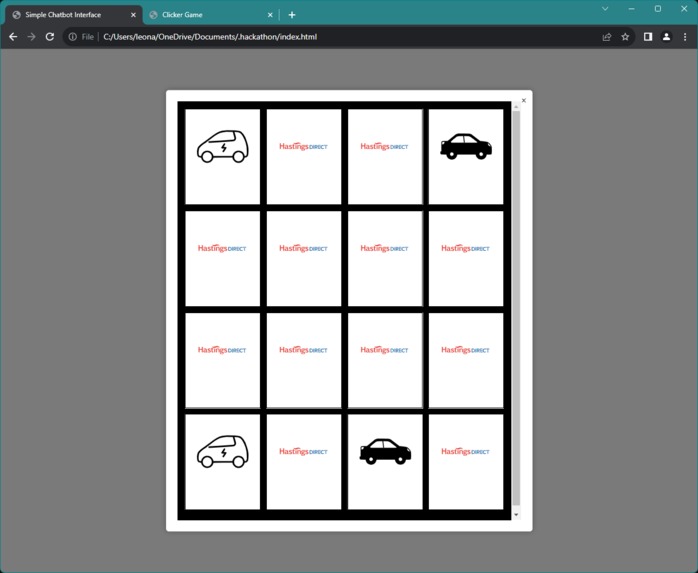Minimize the browser window

631,9
